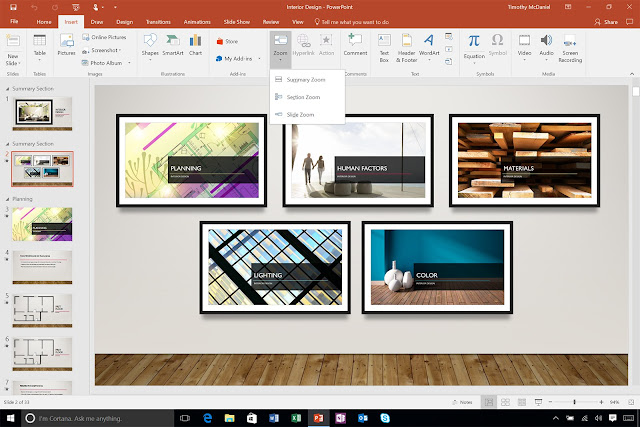Toggle the Notes pane
Screen dimensions: 640x427
tap(462, 402)
